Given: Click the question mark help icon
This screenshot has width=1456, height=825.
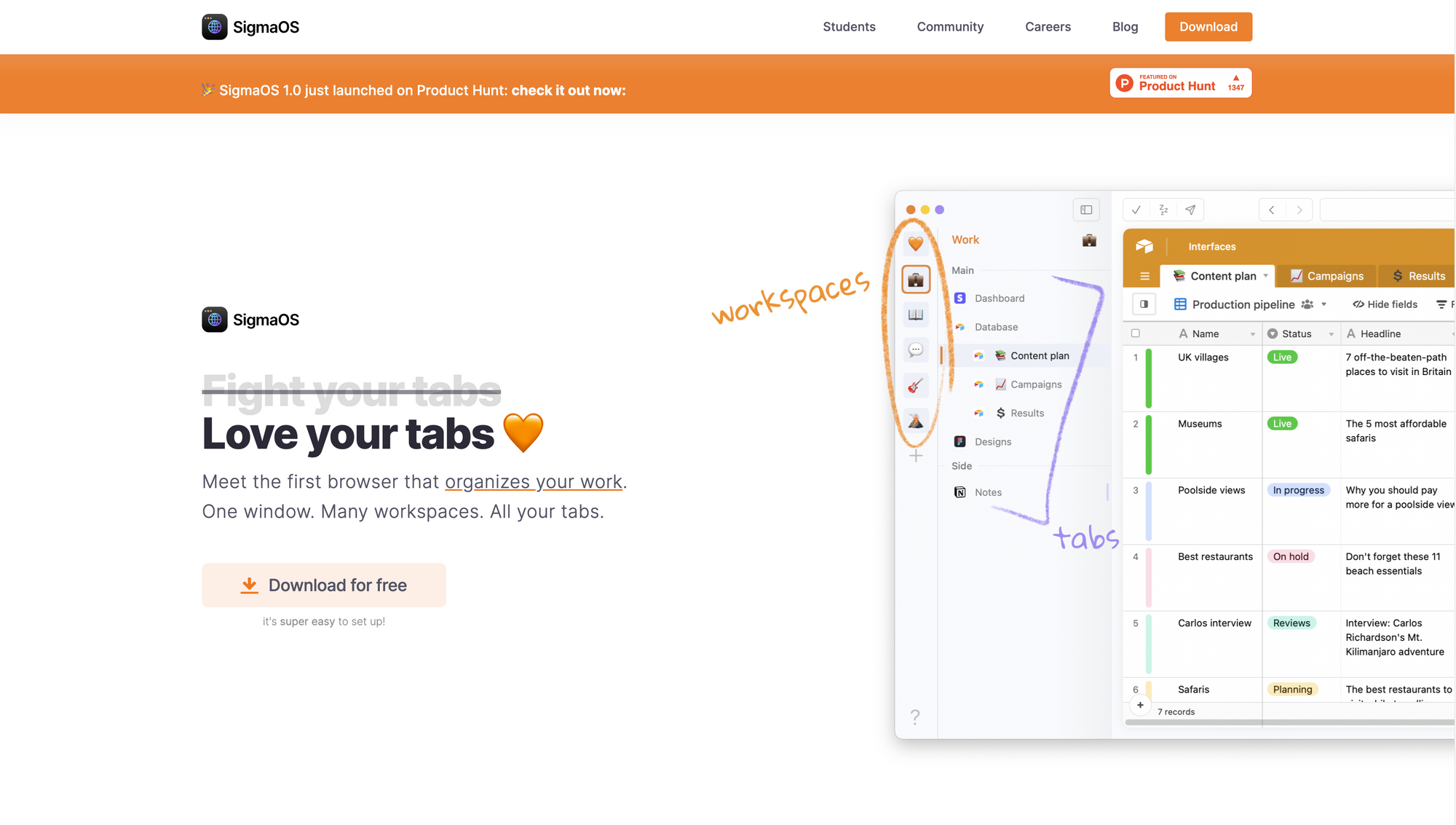Looking at the screenshot, I should (x=915, y=717).
